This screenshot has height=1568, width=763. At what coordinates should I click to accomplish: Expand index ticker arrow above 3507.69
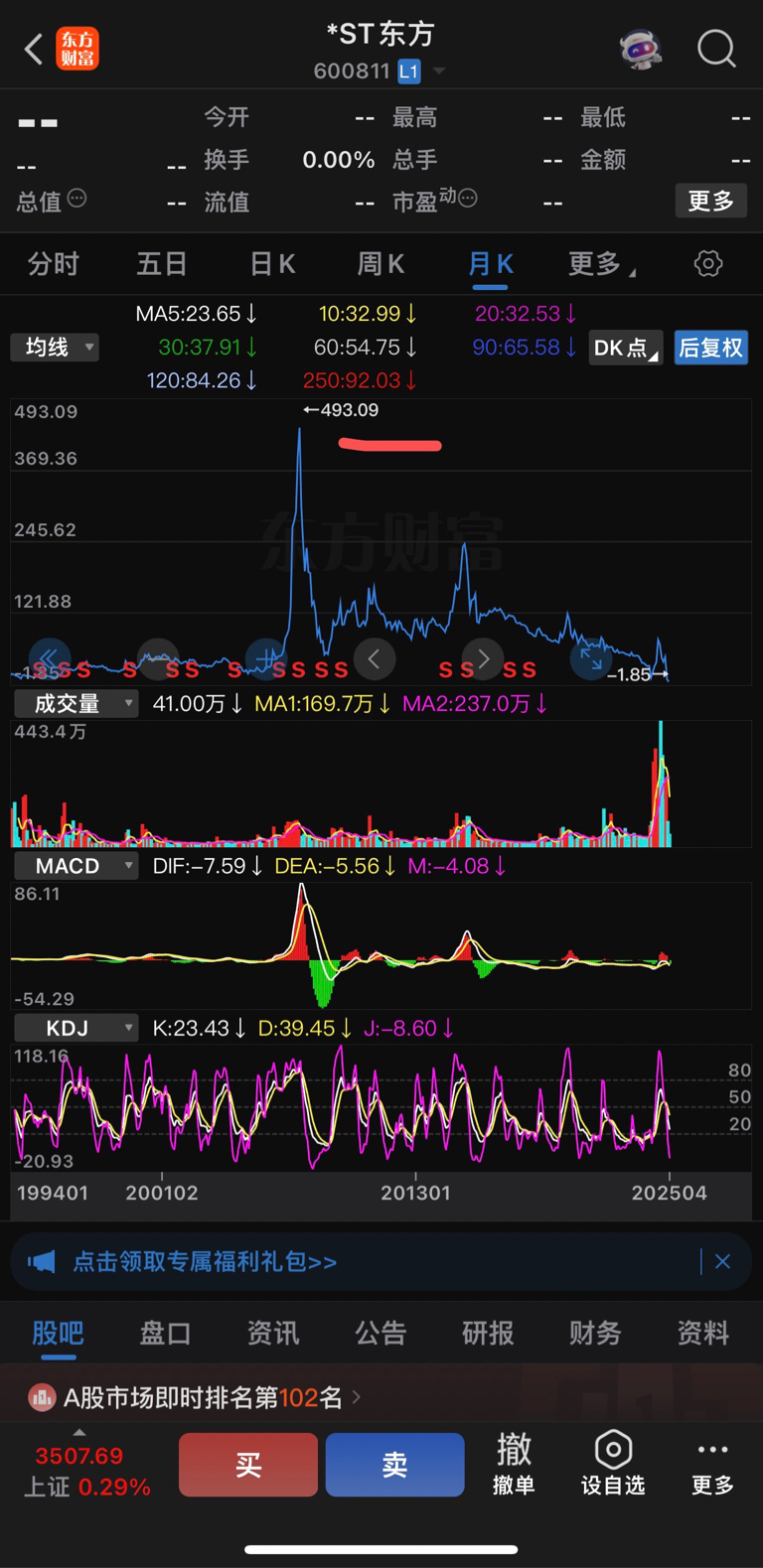79,1432
